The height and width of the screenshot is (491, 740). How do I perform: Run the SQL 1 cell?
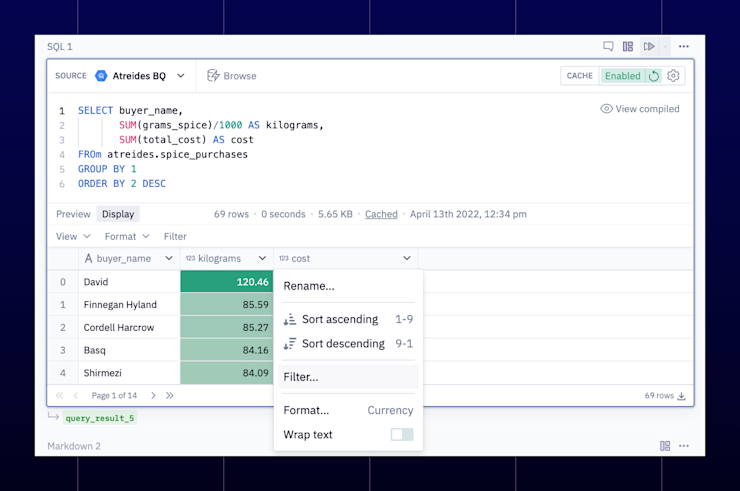pyautogui.click(x=649, y=46)
